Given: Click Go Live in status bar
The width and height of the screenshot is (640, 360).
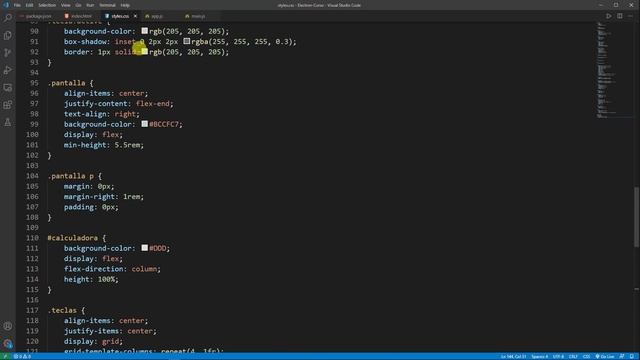Looking at the screenshot, I should (604, 356).
